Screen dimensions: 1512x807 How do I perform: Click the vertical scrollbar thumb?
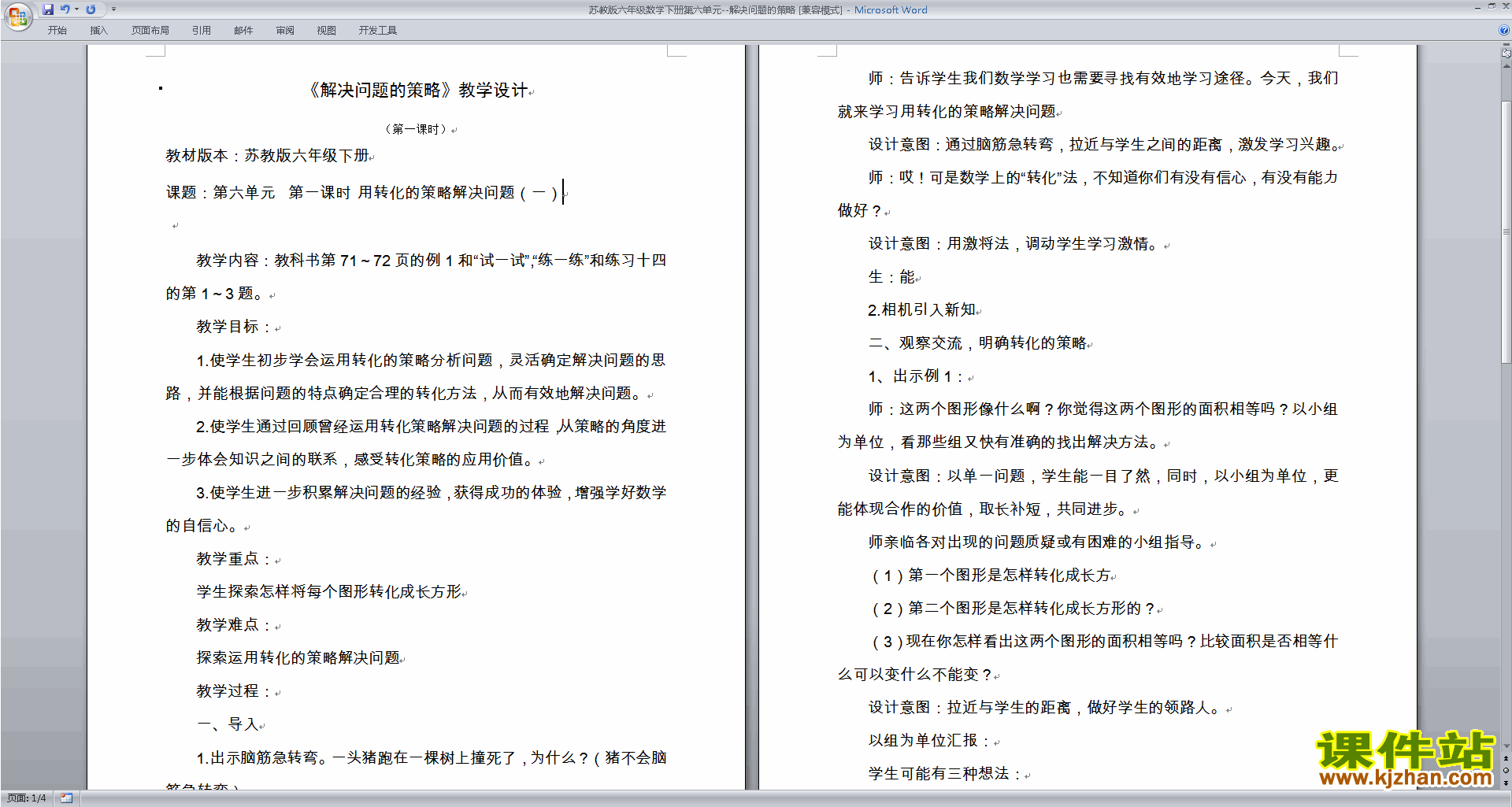point(1506,232)
